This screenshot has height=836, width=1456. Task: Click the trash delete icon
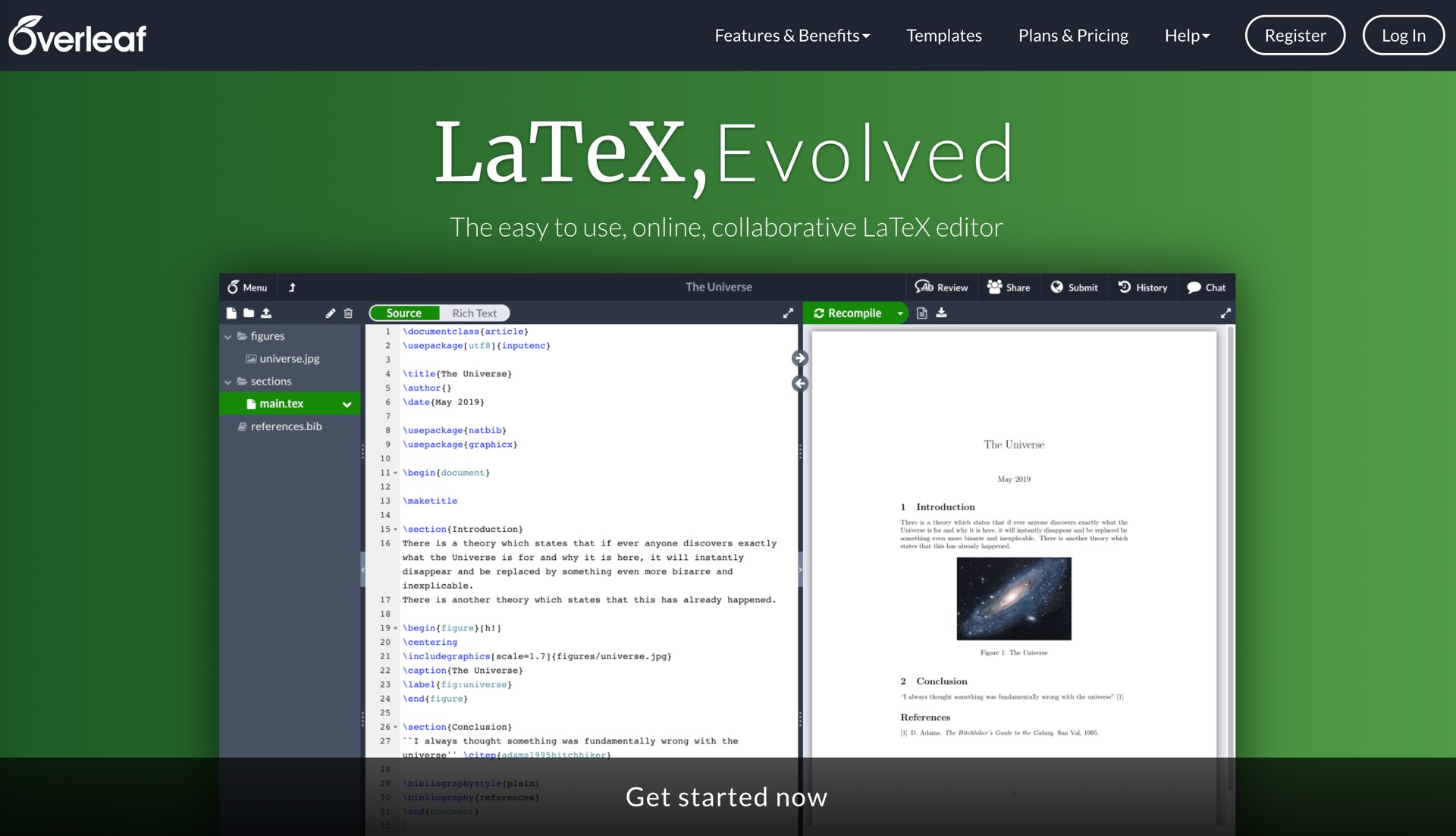348,313
